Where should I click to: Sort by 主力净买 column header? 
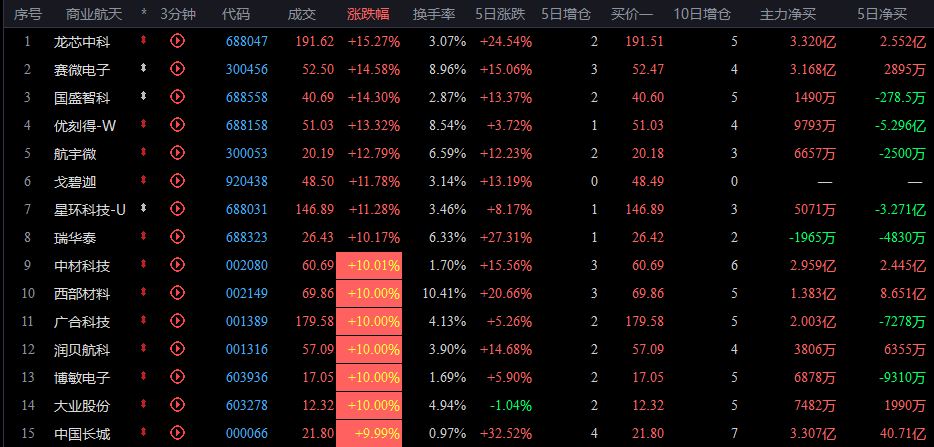pos(788,14)
